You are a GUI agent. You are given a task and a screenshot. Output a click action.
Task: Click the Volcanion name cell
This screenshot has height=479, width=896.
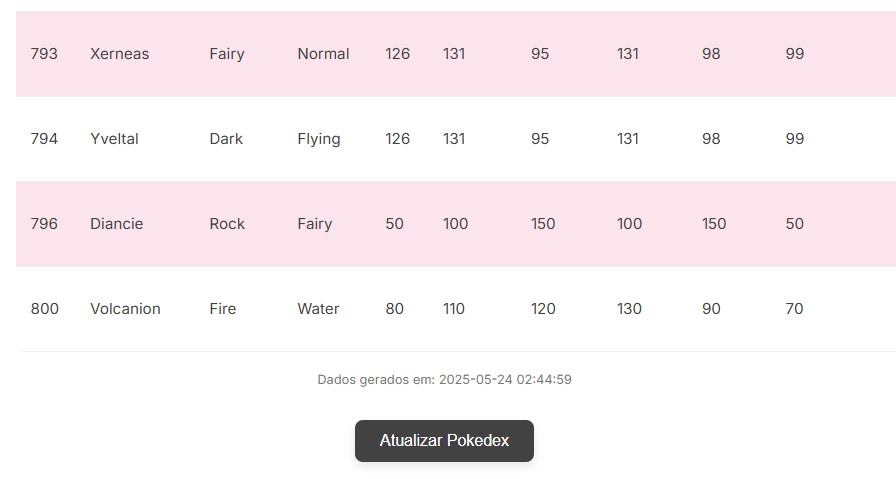[125, 309]
